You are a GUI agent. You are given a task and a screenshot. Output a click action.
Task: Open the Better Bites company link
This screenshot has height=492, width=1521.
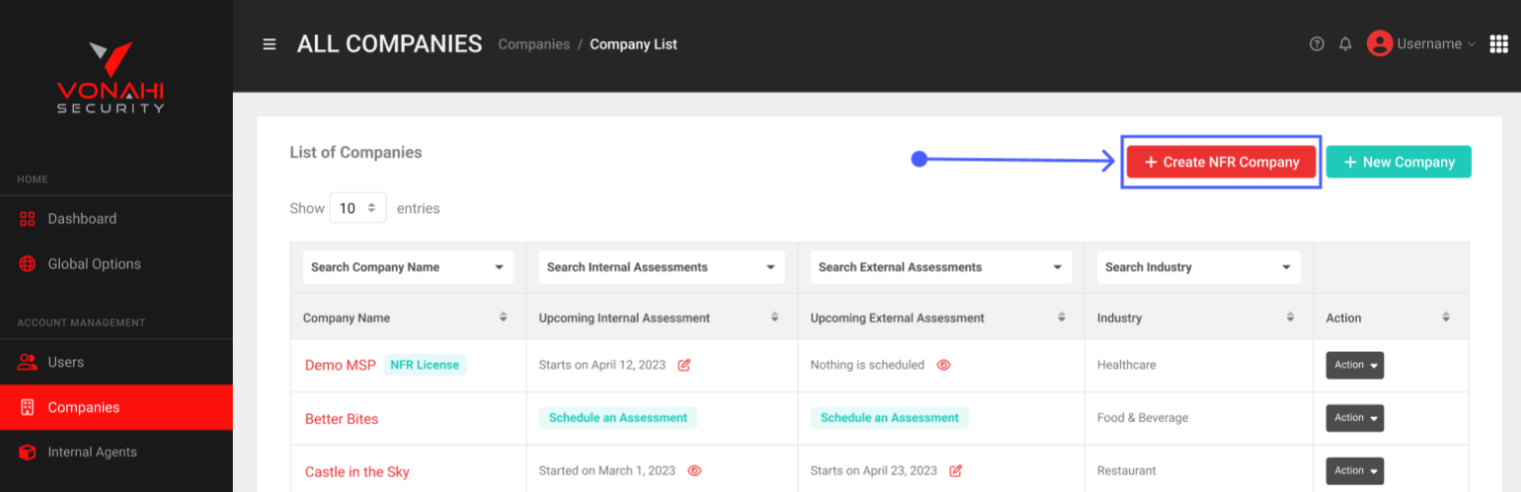pos(342,419)
